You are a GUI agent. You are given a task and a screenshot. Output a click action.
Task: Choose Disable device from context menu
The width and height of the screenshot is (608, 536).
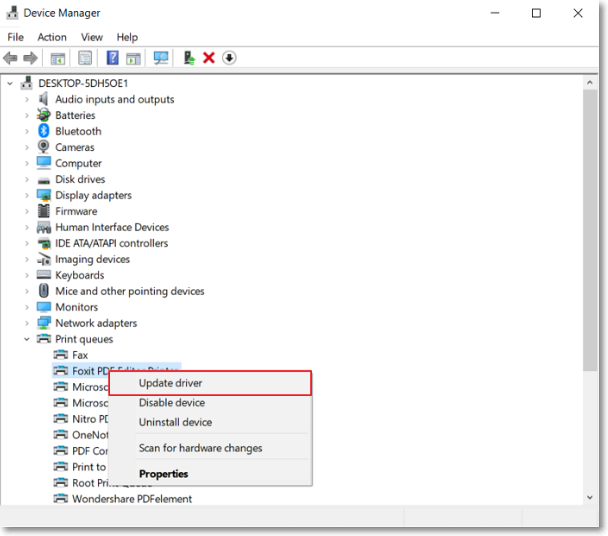pos(210,403)
